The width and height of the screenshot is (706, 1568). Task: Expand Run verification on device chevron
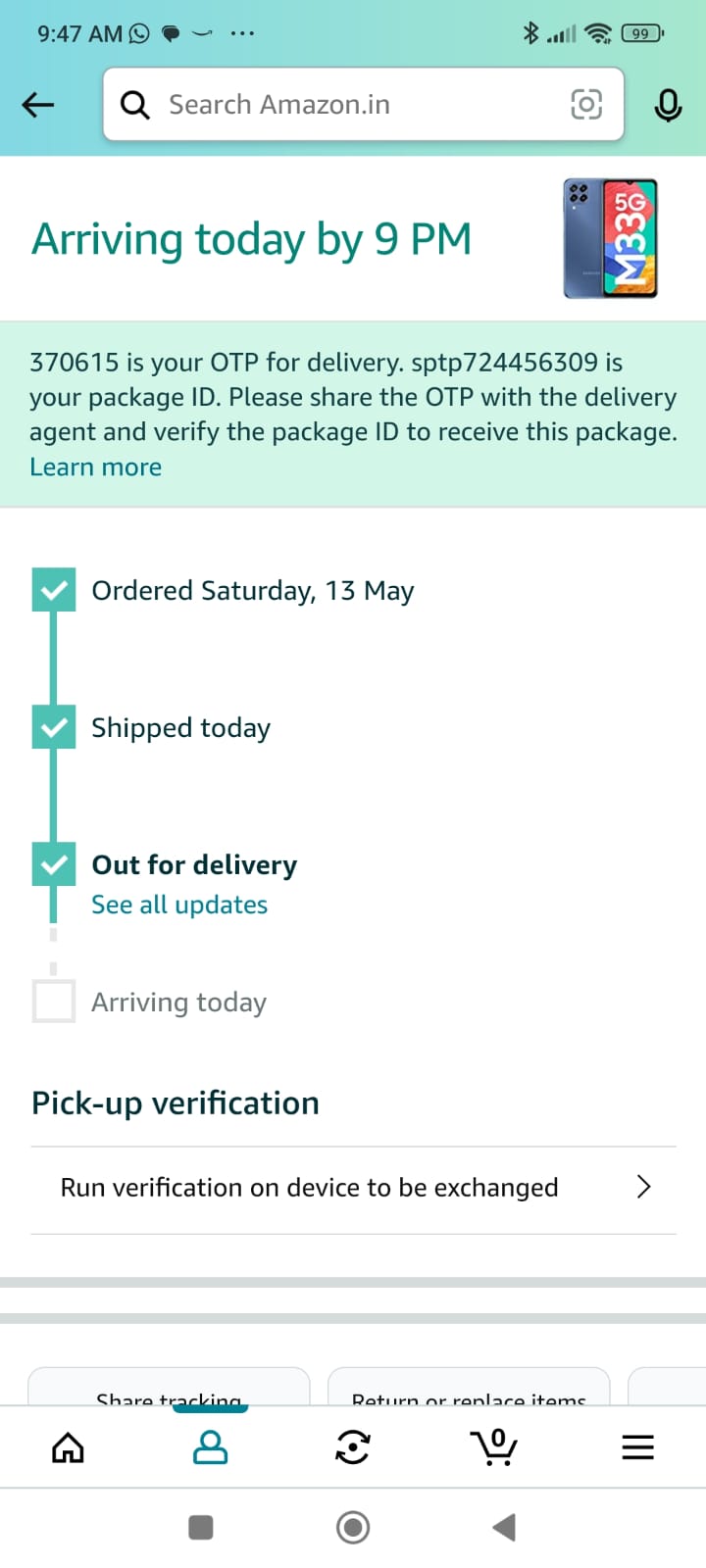click(643, 1187)
